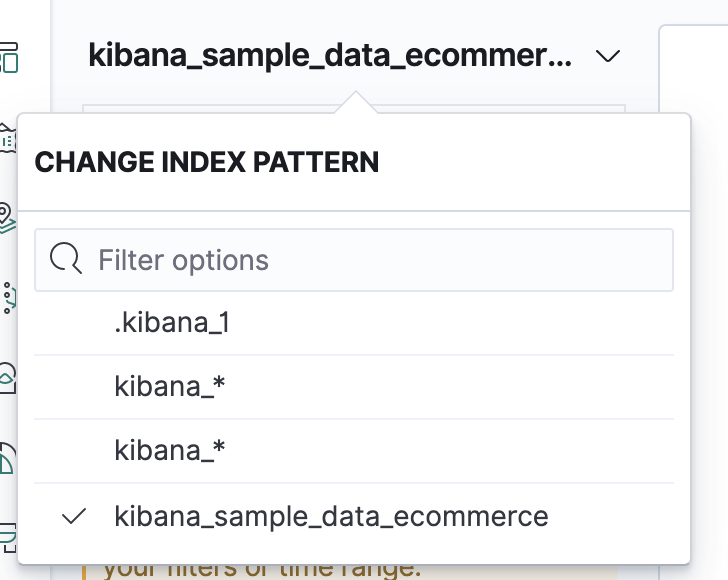The image size is (728, 580).
Task: Click the magnifier icon in Filter options
Action: coord(66,261)
